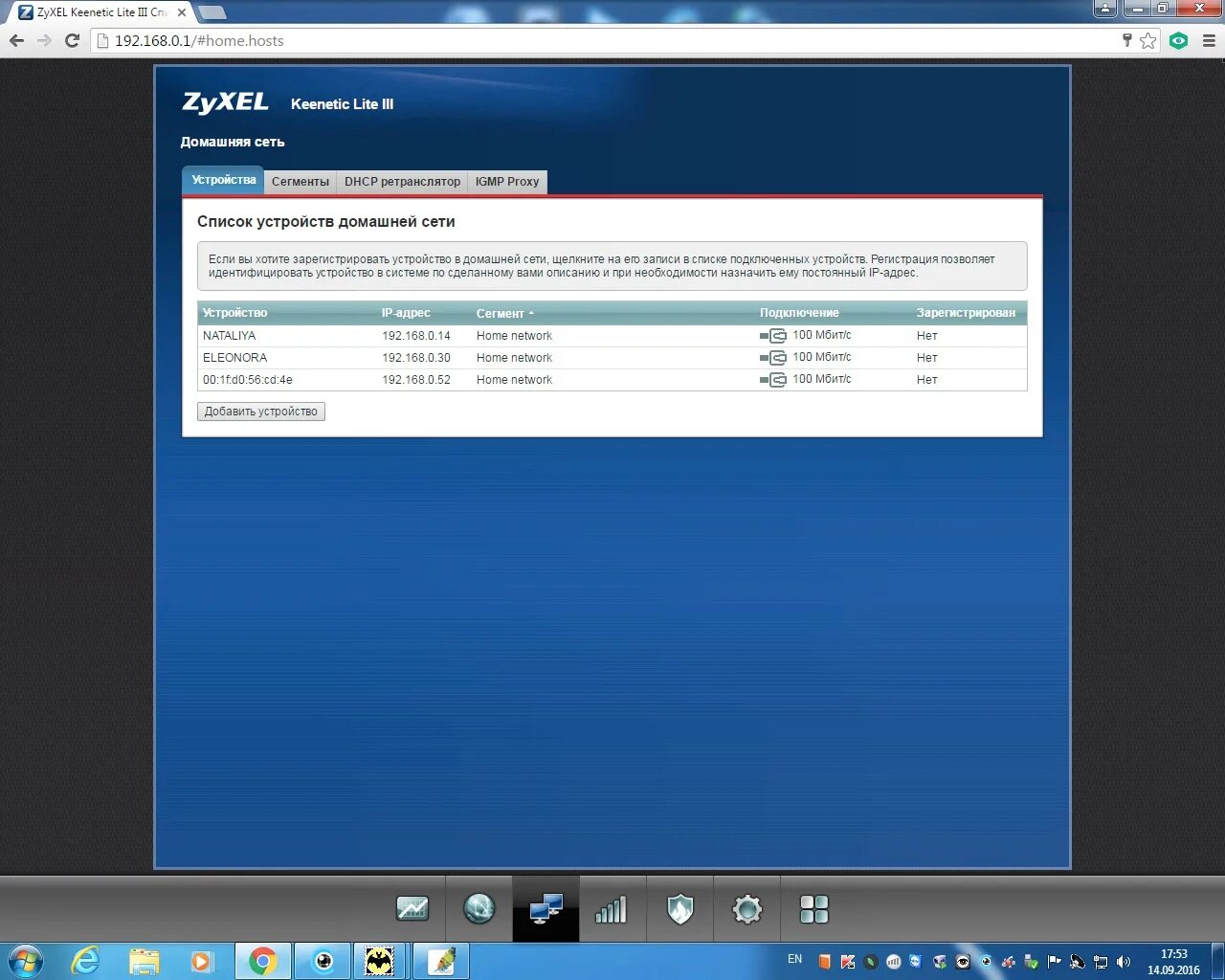Click the browser back arrow

pos(16,40)
